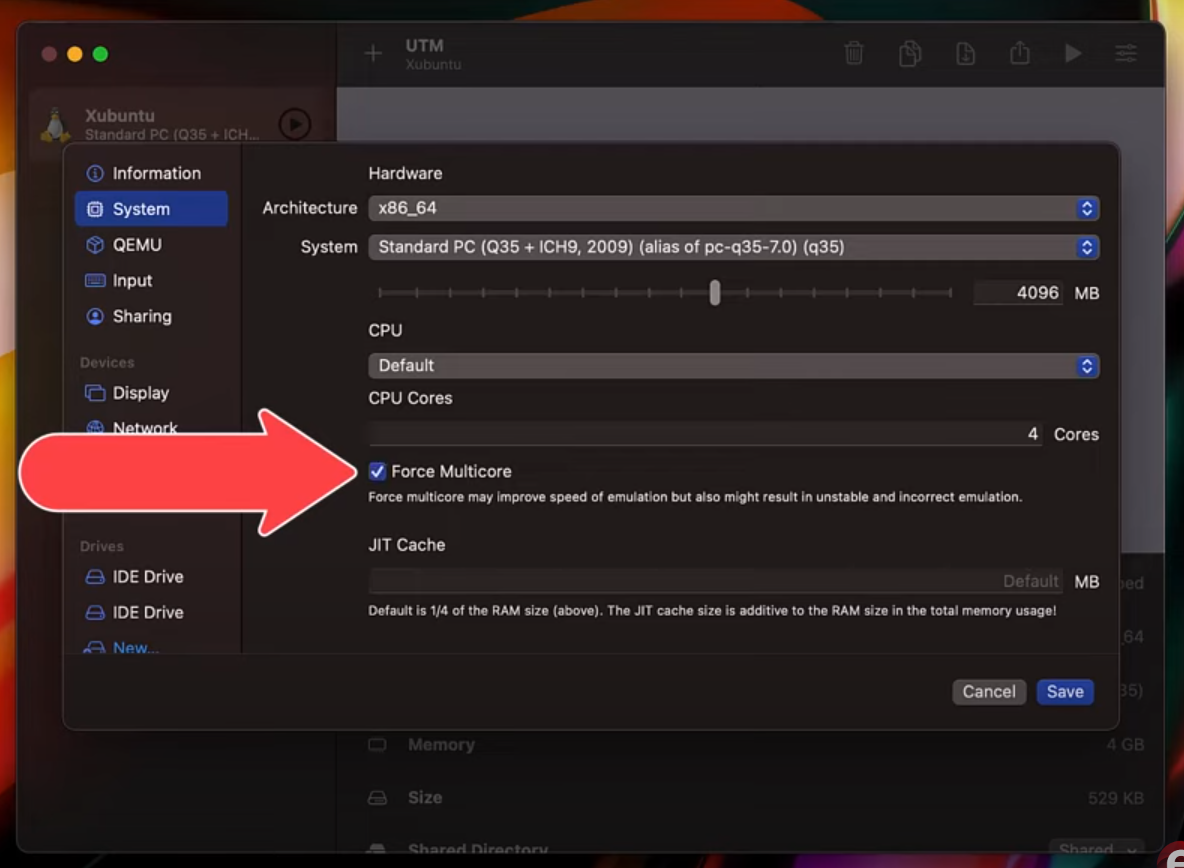Click the 4096 MB memory field
Screen dimensions: 1184x868
pos(1019,293)
